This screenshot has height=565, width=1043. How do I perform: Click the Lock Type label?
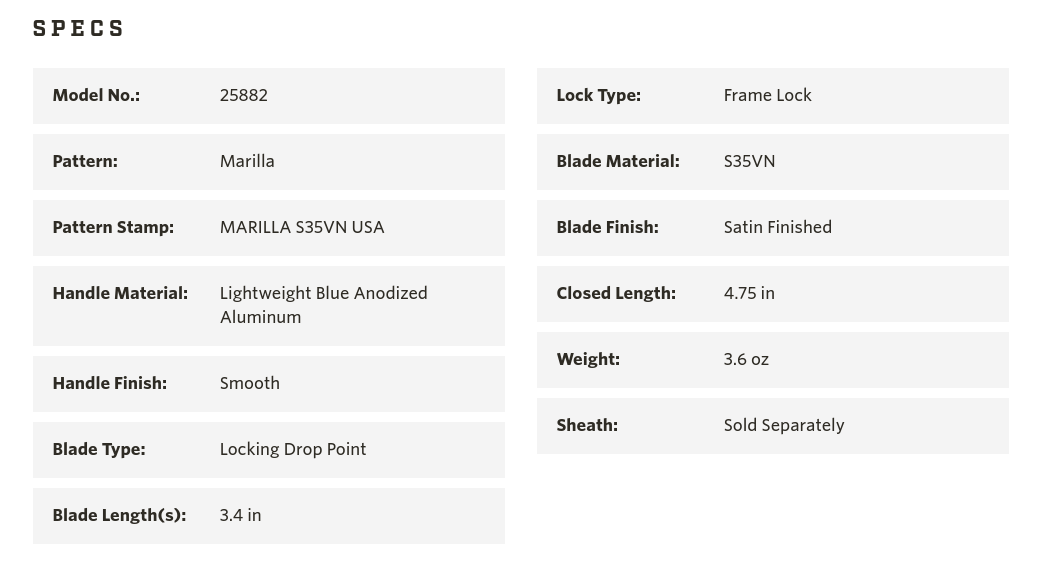599,95
